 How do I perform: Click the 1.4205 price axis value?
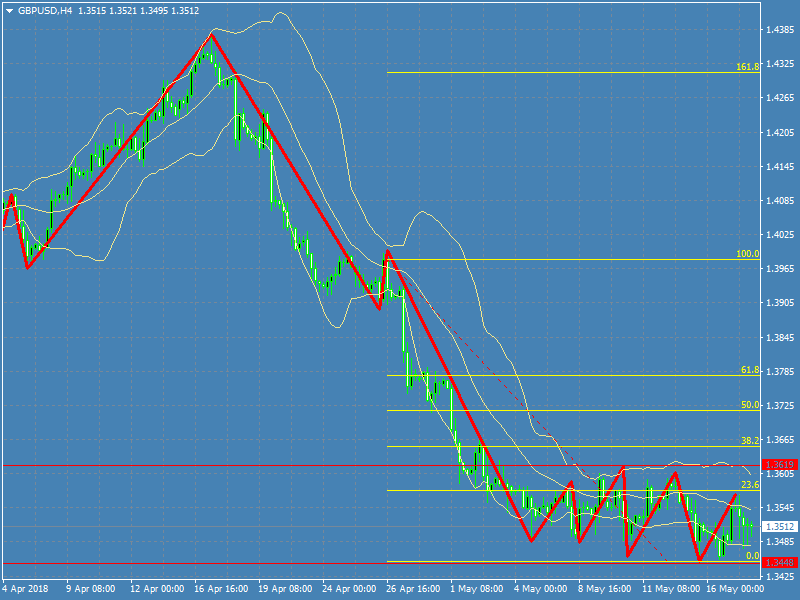click(x=780, y=133)
